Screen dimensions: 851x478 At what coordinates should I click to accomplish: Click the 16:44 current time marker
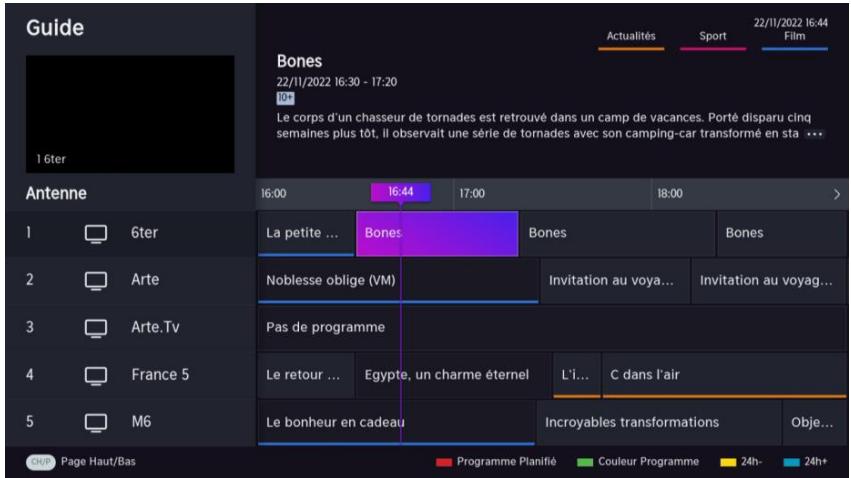point(401,192)
